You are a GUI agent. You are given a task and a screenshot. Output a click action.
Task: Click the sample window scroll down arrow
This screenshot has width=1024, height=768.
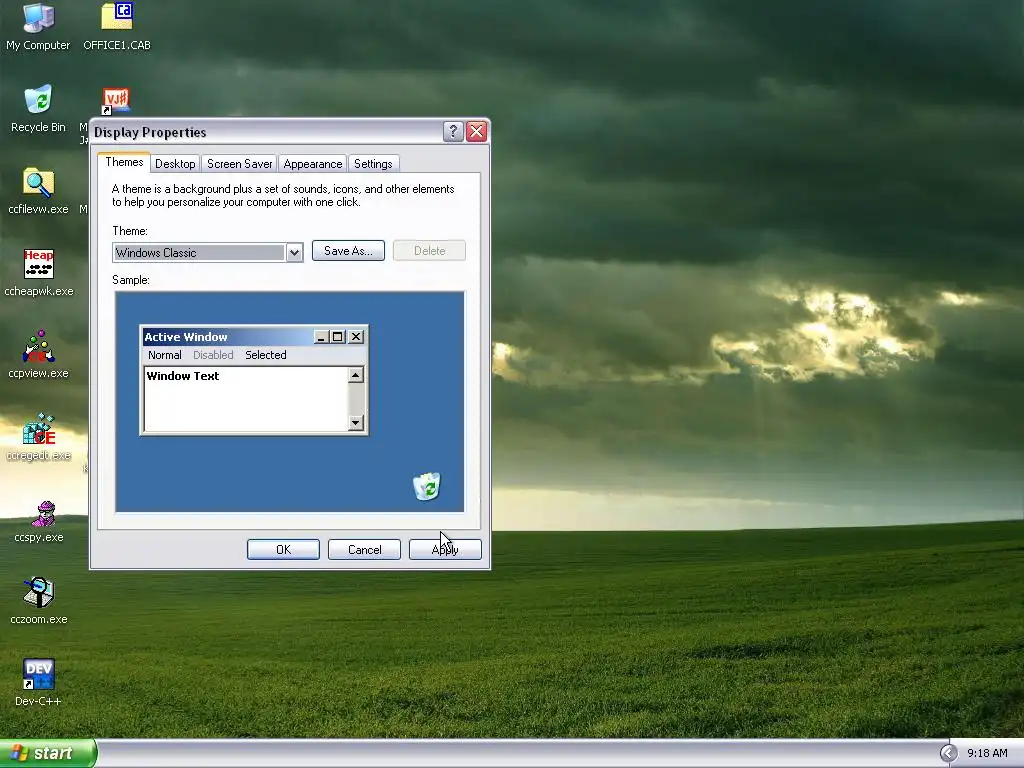[356, 423]
